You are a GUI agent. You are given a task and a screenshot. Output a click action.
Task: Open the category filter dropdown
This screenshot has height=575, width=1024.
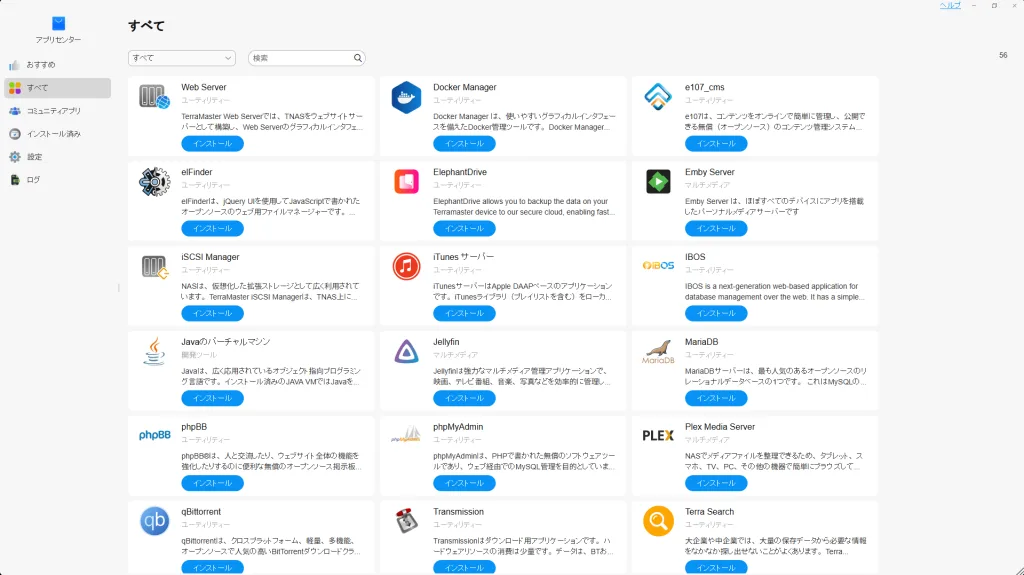pos(182,58)
